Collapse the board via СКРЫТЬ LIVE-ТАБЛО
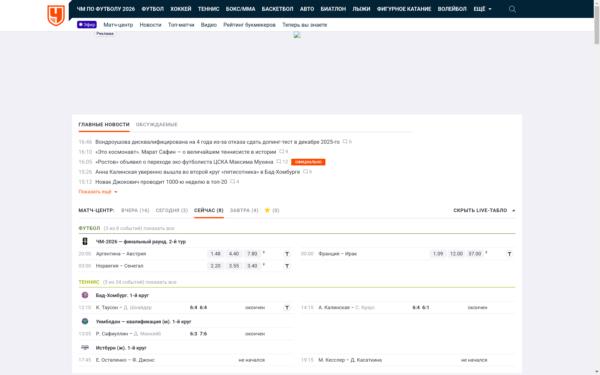 (x=484, y=210)
